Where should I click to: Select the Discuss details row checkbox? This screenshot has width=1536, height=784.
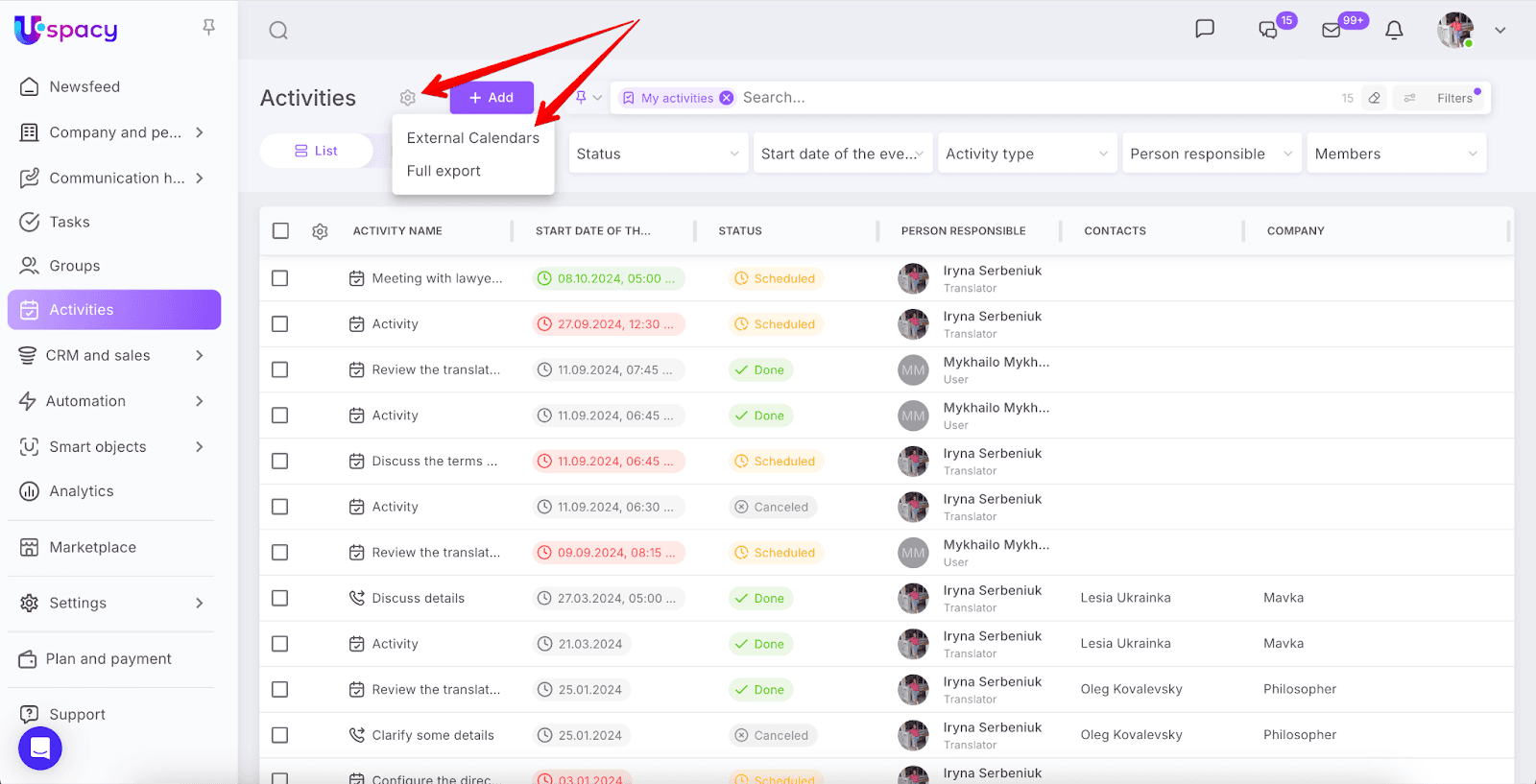tap(280, 599)
